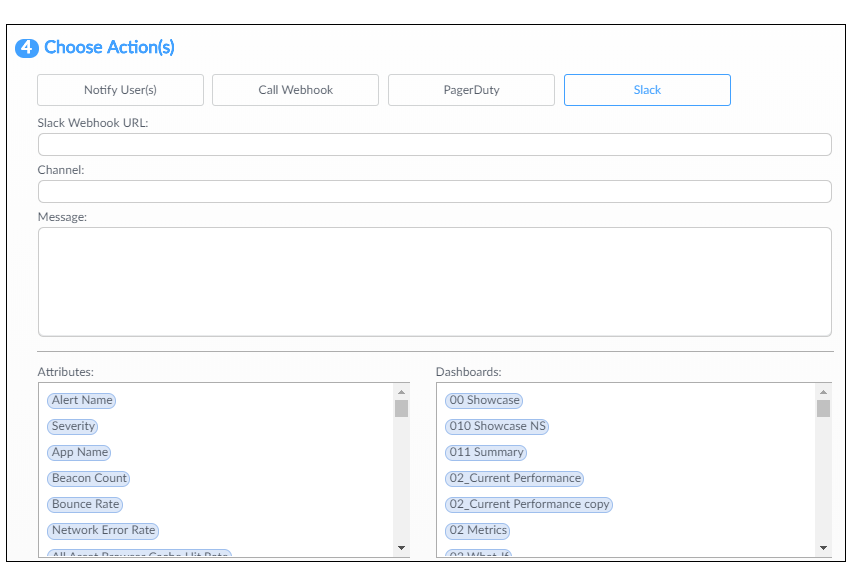
Task: Click inside the Message text area
Action: 434,282
